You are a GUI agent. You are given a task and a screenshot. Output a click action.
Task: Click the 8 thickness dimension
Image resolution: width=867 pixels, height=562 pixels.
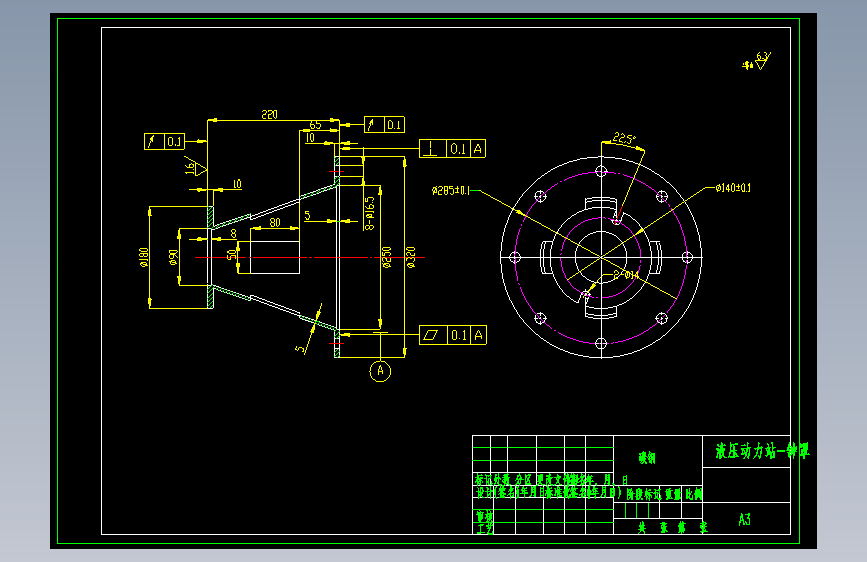(233, 234)
